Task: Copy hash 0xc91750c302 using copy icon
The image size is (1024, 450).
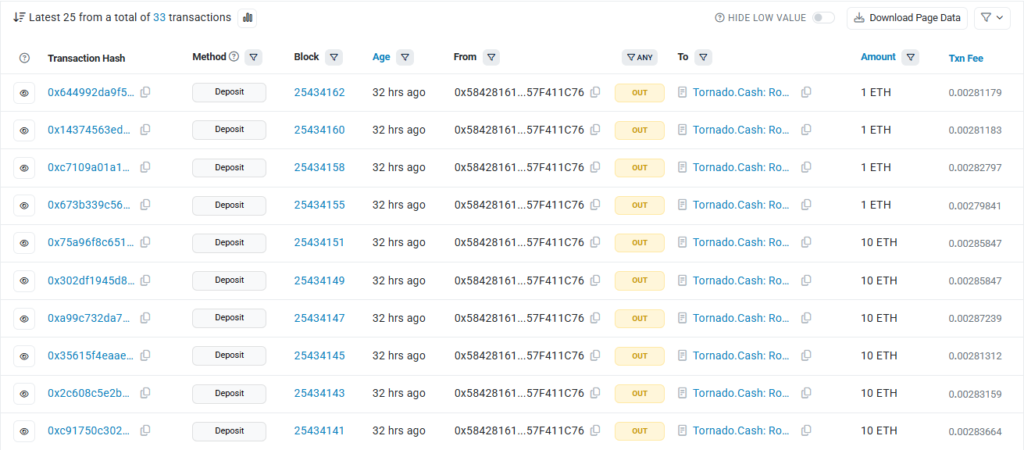Action: 145,431
